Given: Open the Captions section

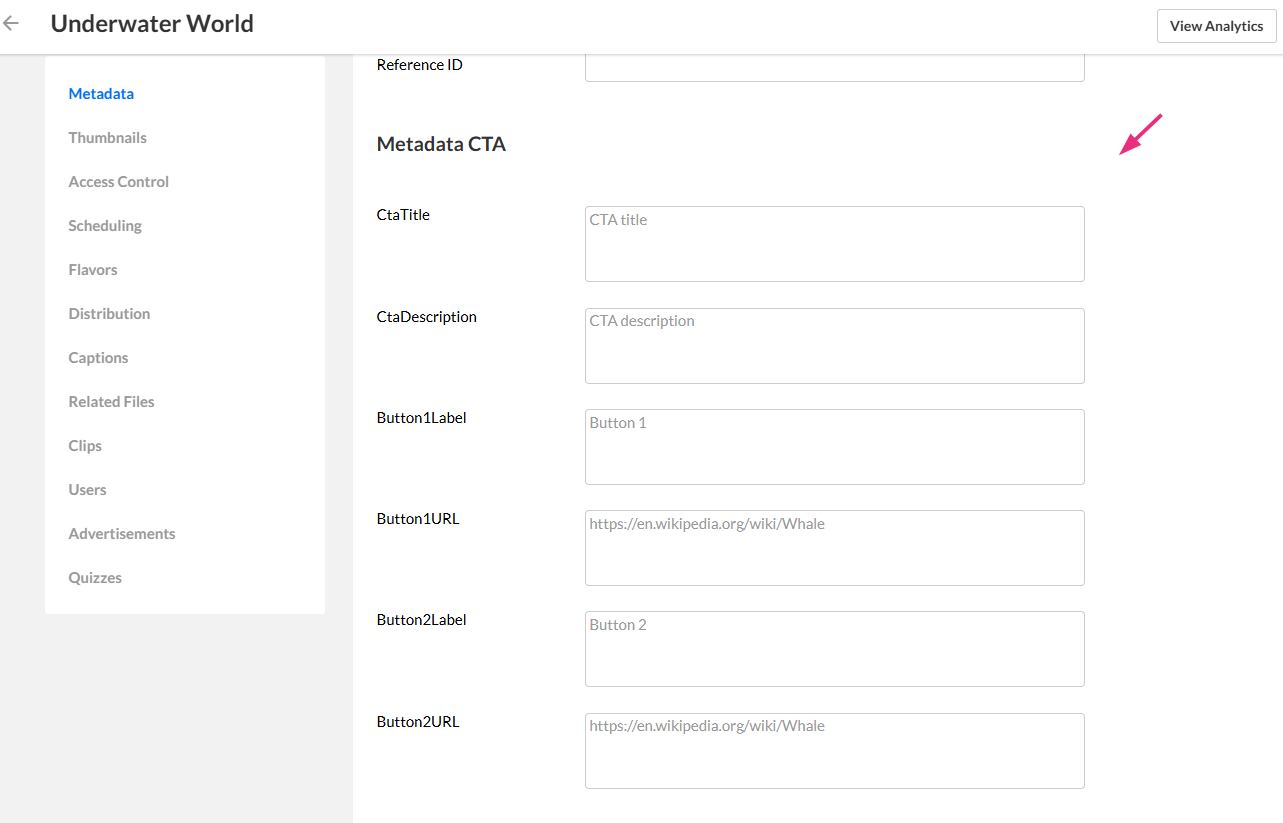Looking at the screenshot, I should [x=98, y=358].
